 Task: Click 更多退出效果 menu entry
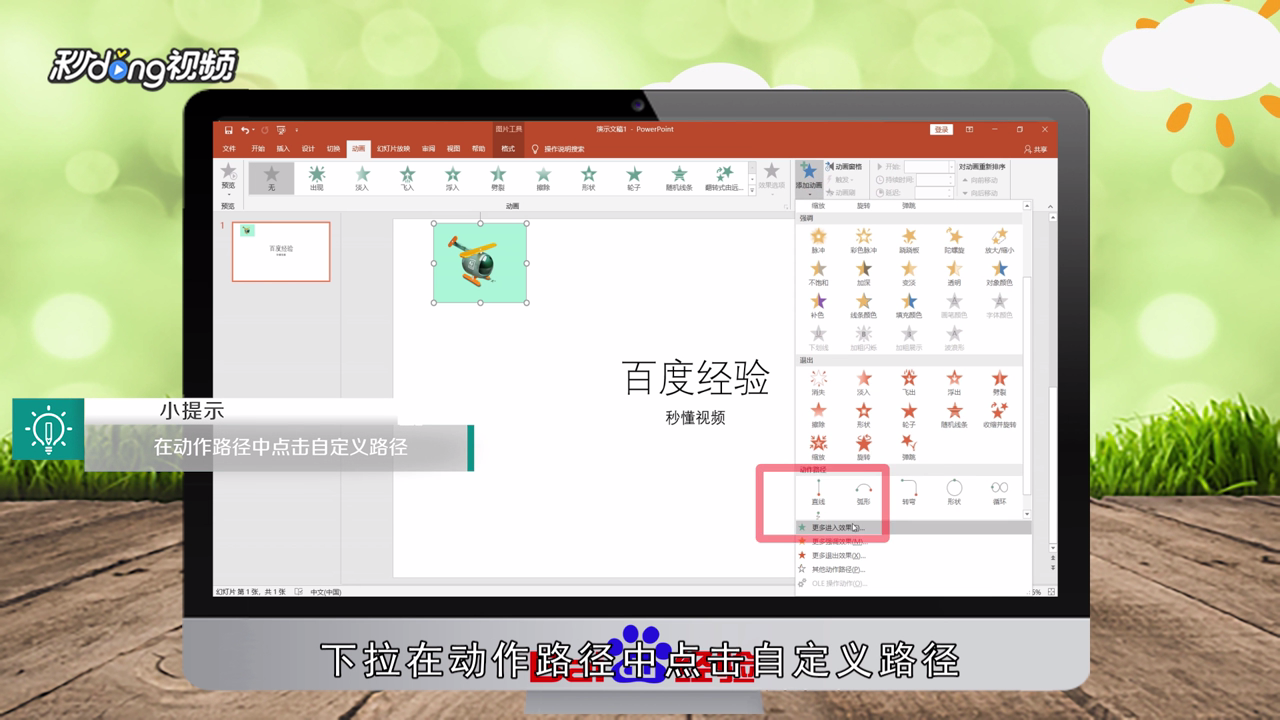[x=913, y=555]
